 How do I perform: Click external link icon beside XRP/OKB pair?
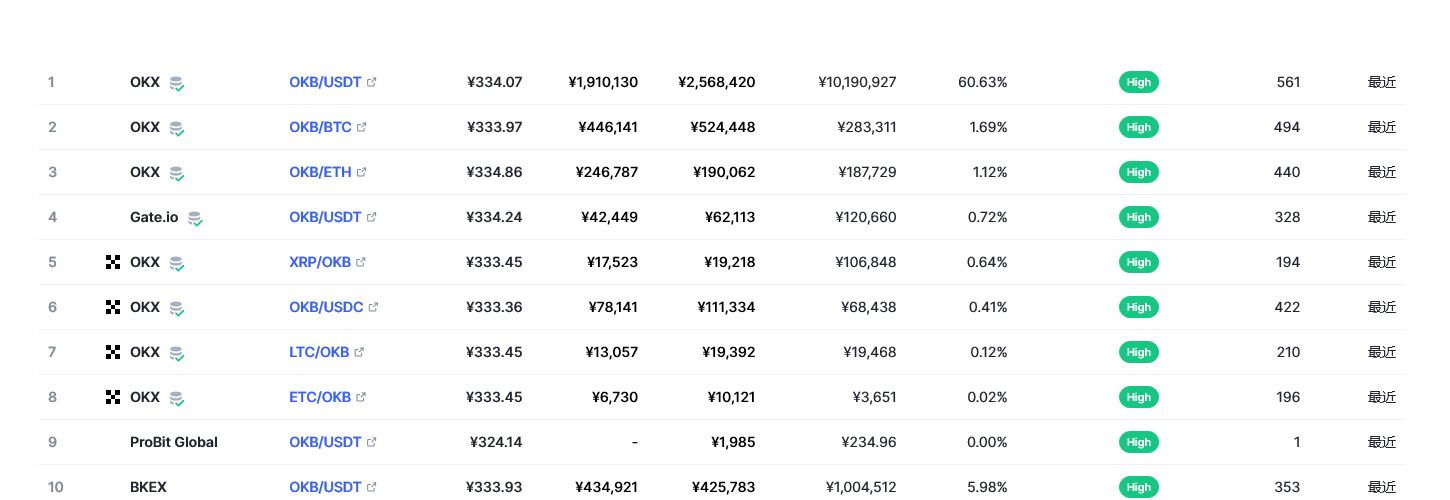click(361, 262)
